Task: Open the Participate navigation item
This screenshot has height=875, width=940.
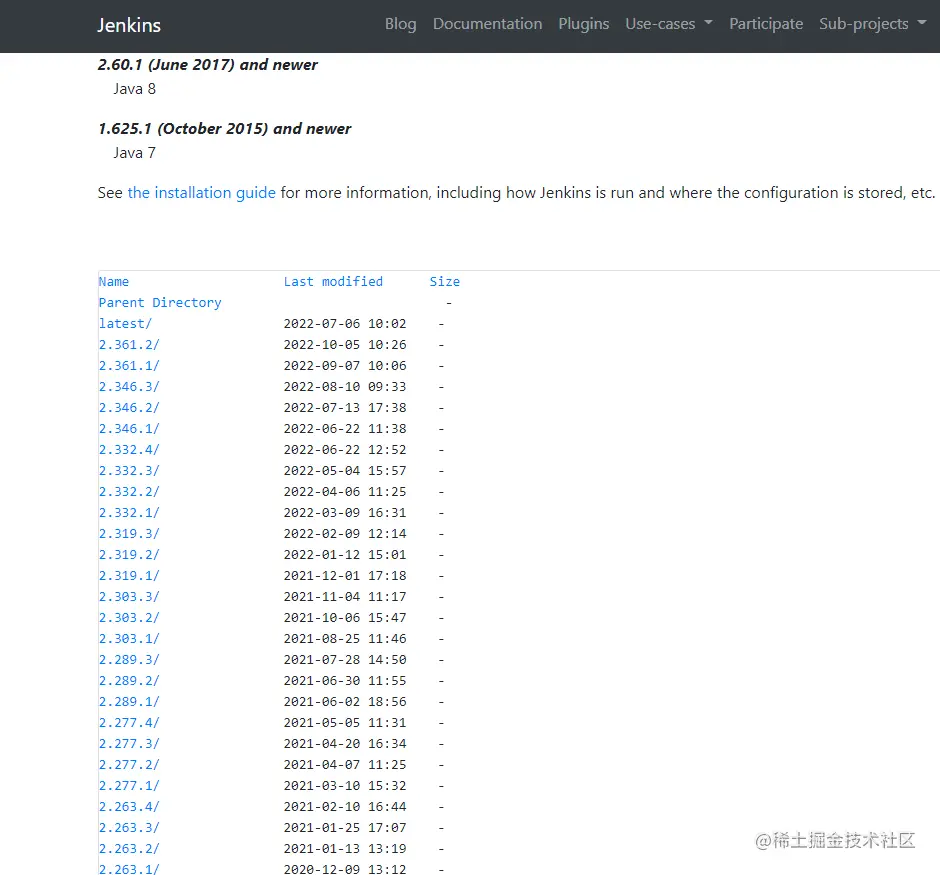Action: (766, 24)
